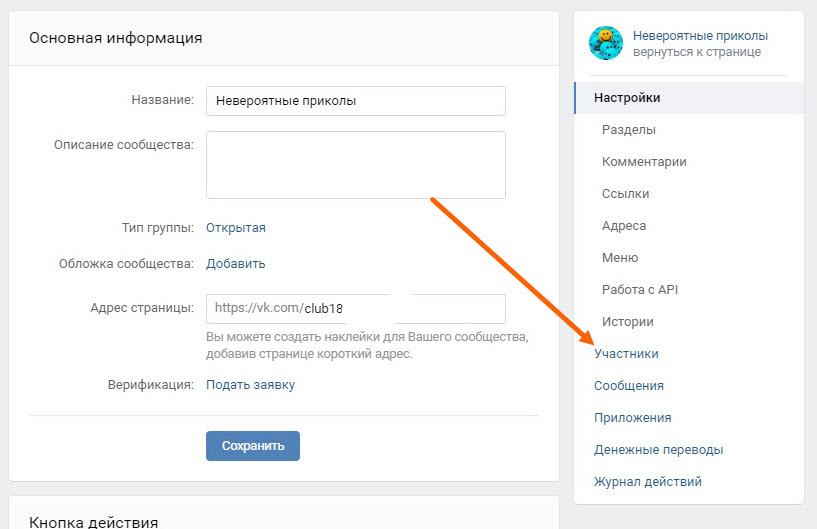Open the Адреса section
The image size is (817, 529).
[x=624, y=226]
